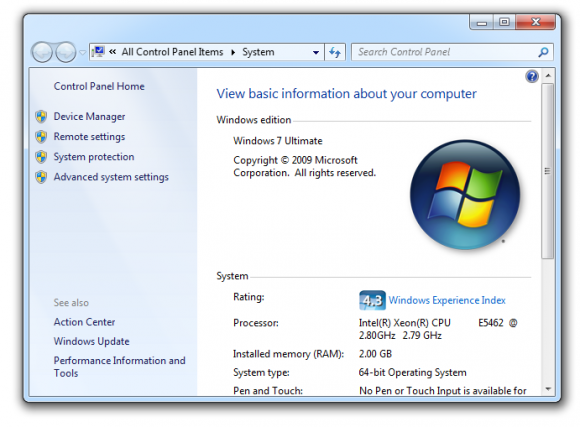Open Remote settings link
The image size is (580, 427).
[x=90, y=137]
